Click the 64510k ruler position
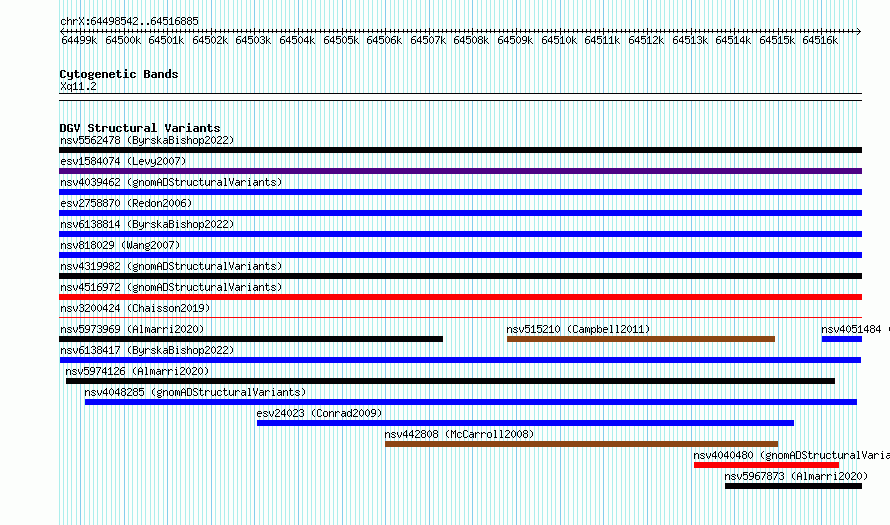The width and height of the screenshot is (890, 525). [x=559, y=40]
